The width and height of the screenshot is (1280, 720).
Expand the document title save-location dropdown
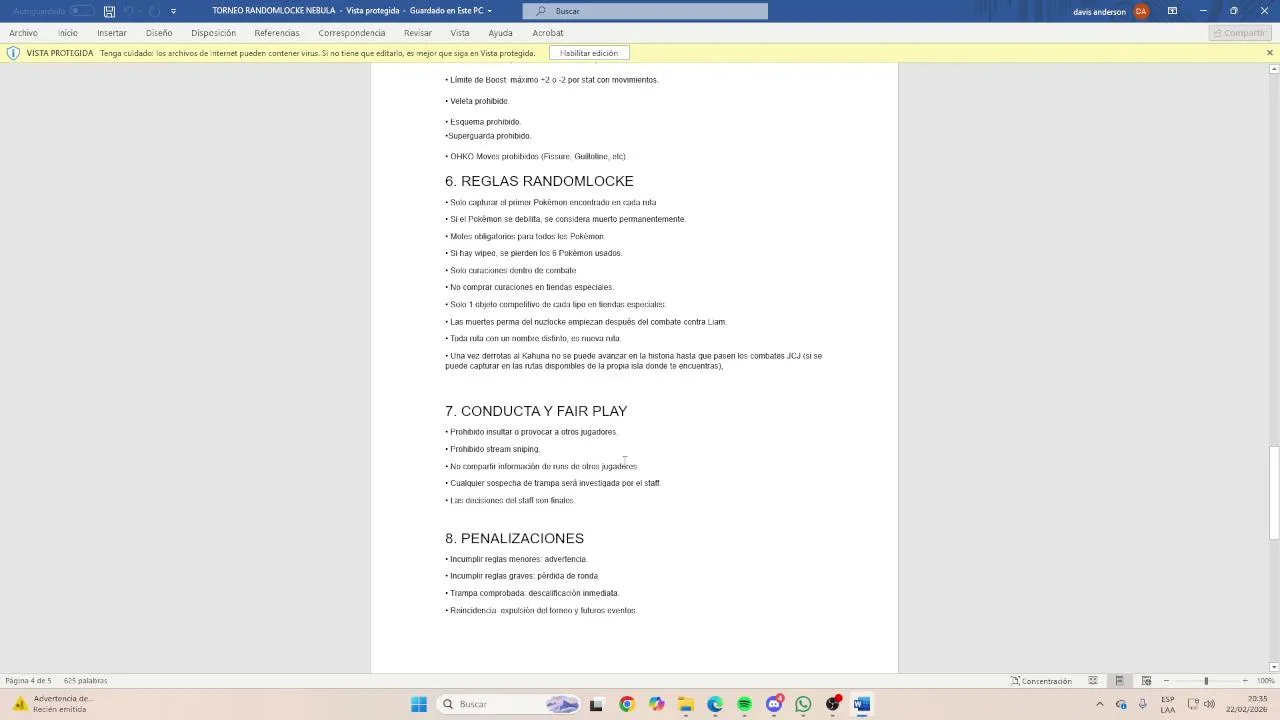tap(490, 11)
